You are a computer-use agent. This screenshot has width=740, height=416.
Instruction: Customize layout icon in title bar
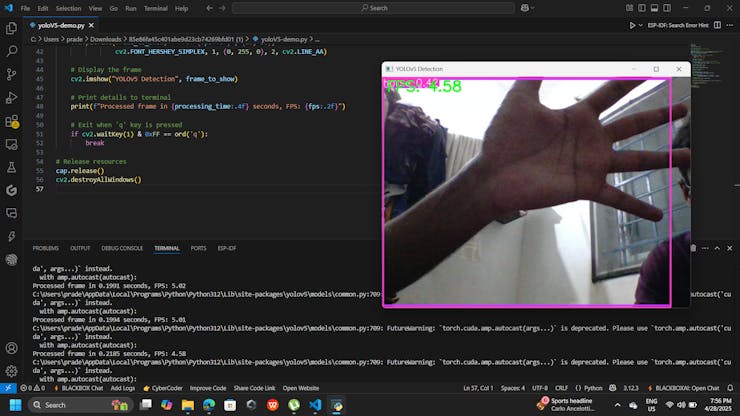click(630, 8)
